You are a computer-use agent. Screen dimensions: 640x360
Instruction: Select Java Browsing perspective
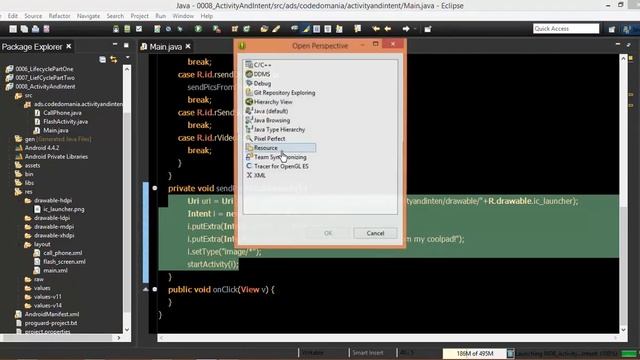(x=268, y=120)
